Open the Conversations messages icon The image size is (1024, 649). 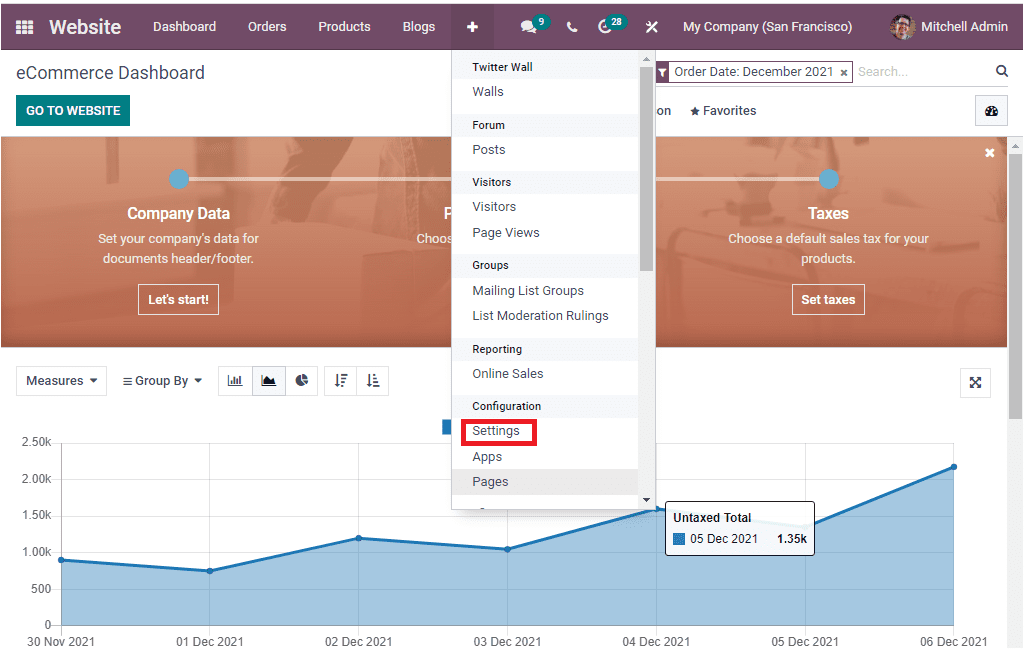[527, 26]
